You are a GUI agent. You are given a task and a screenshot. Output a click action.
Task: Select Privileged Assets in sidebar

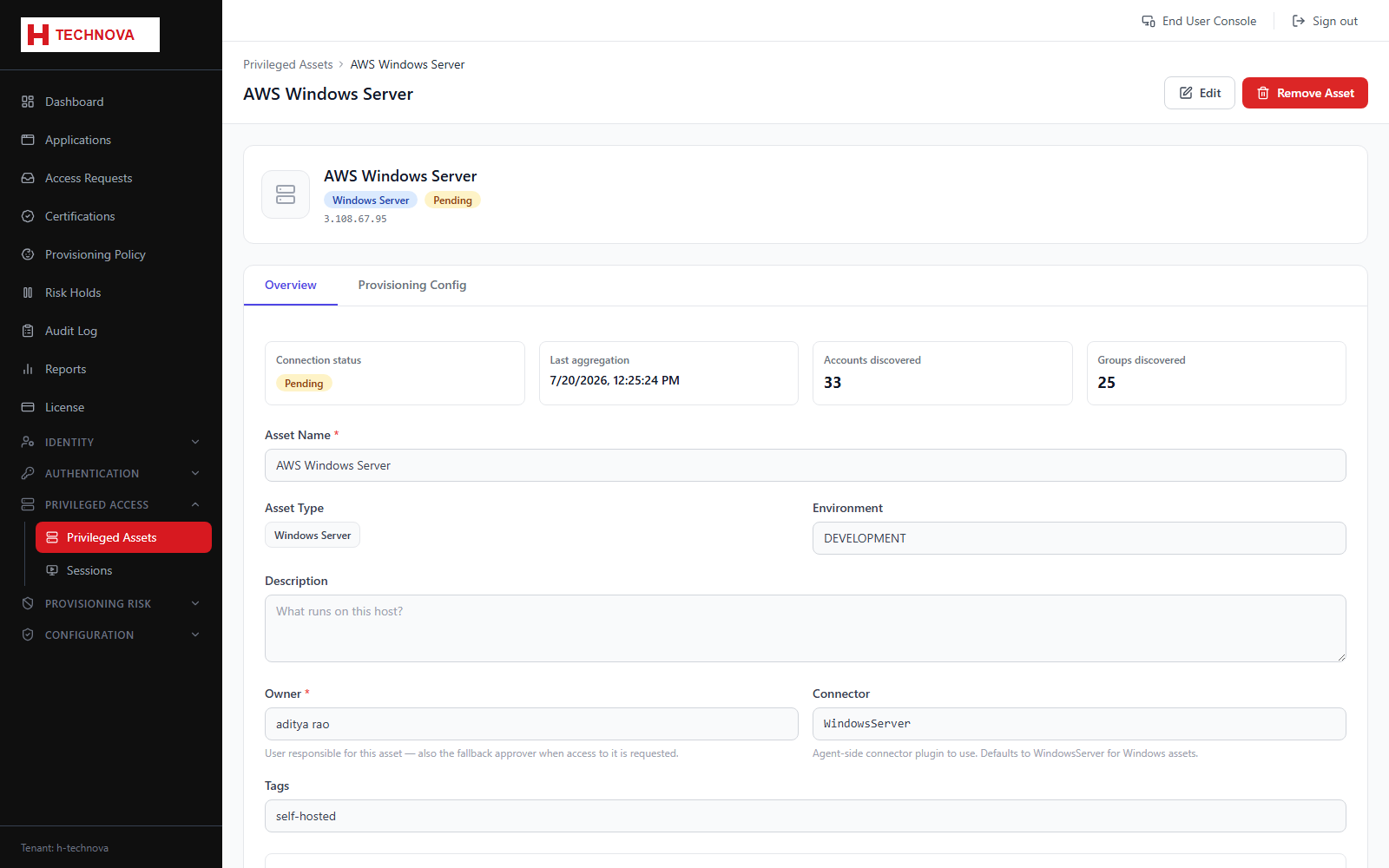pos(123,537)
